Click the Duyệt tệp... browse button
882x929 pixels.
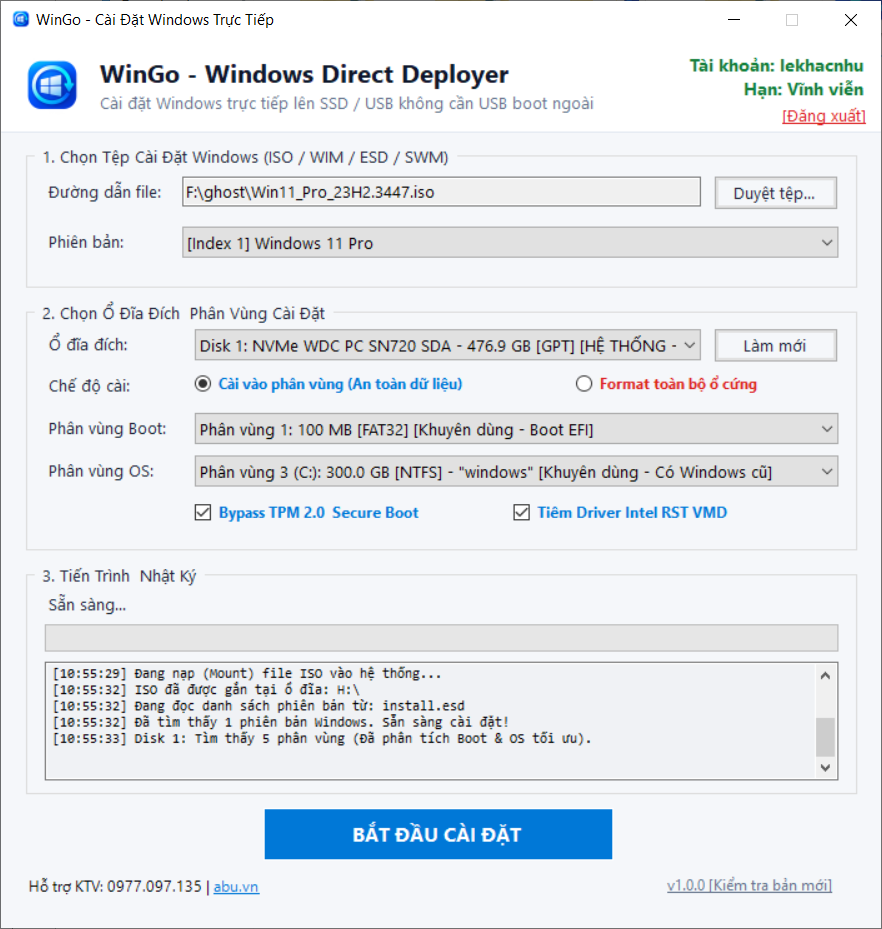click(x=775, y=193)
